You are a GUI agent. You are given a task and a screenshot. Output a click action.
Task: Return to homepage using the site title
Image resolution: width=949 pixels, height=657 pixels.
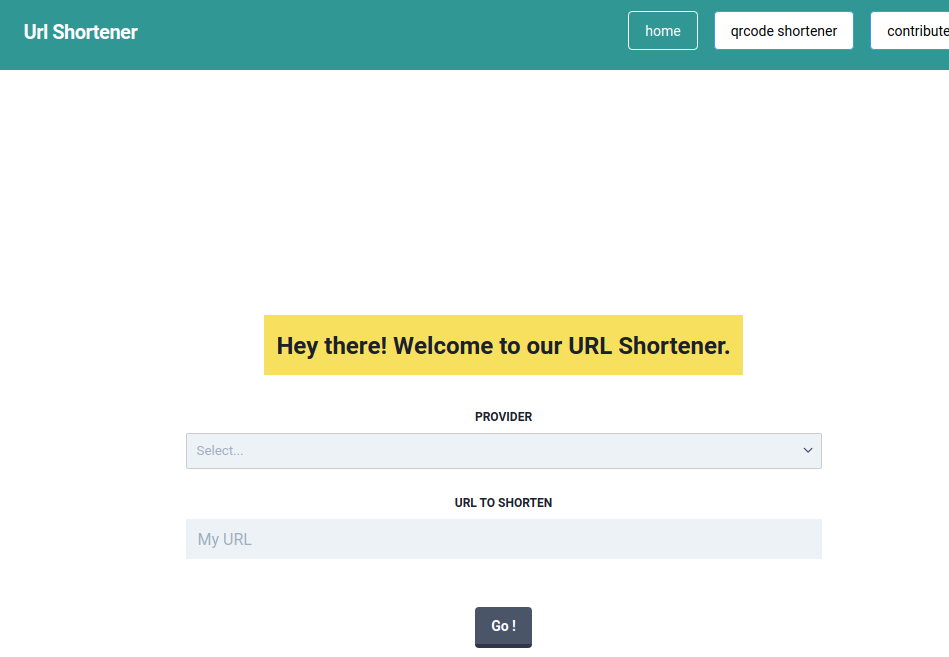click(x=80, y=31)
